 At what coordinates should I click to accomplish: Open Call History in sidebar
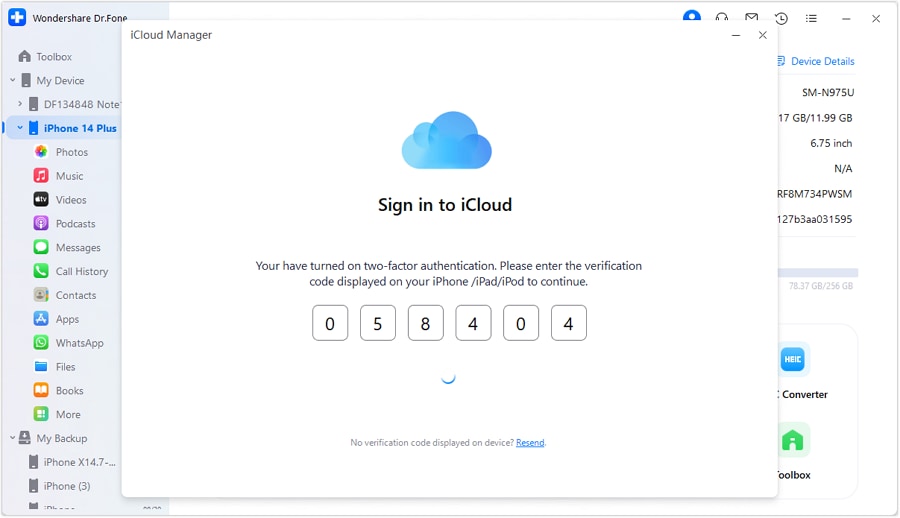[82, 272]
